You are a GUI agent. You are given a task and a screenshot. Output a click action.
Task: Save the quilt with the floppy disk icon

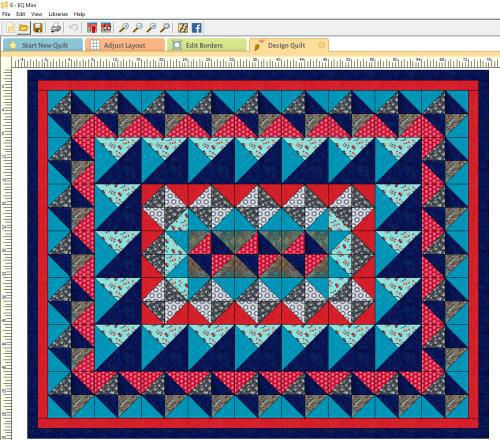tap(38, 28)
